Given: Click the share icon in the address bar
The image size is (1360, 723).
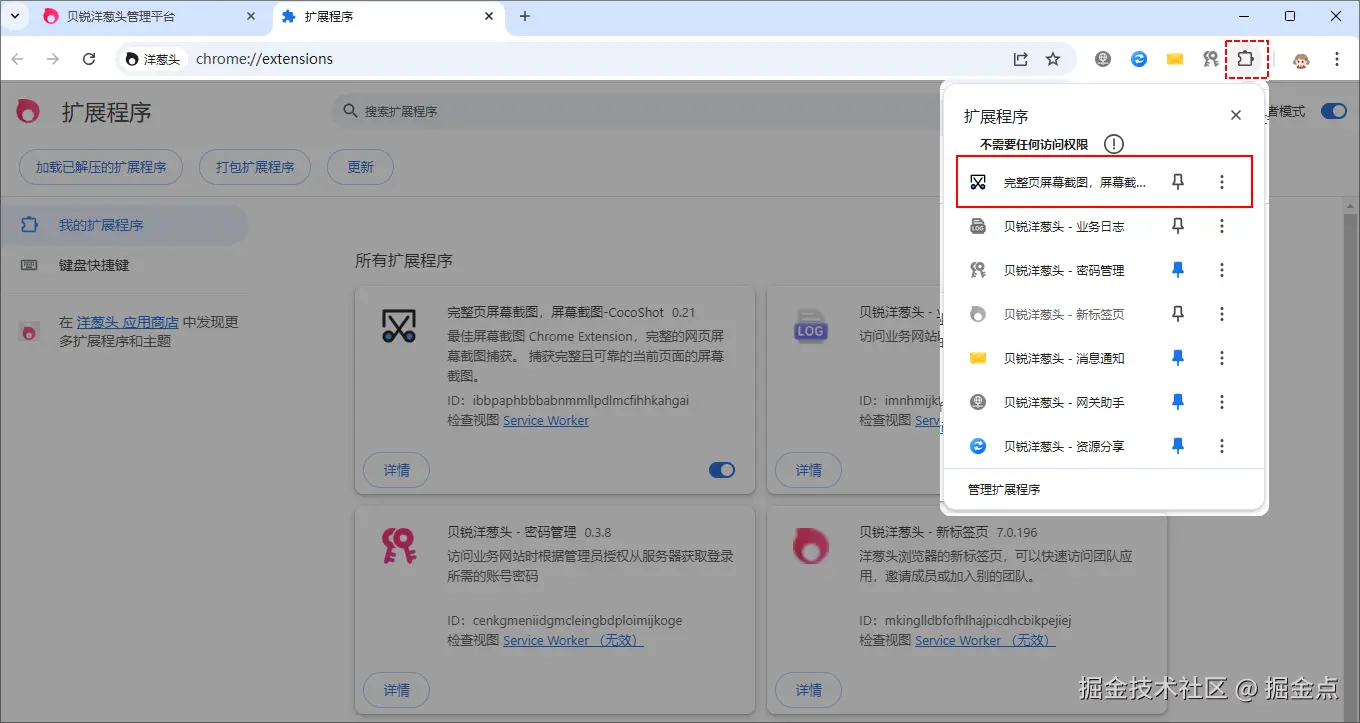Looking at the screenshot, I should pos(1019,59).
